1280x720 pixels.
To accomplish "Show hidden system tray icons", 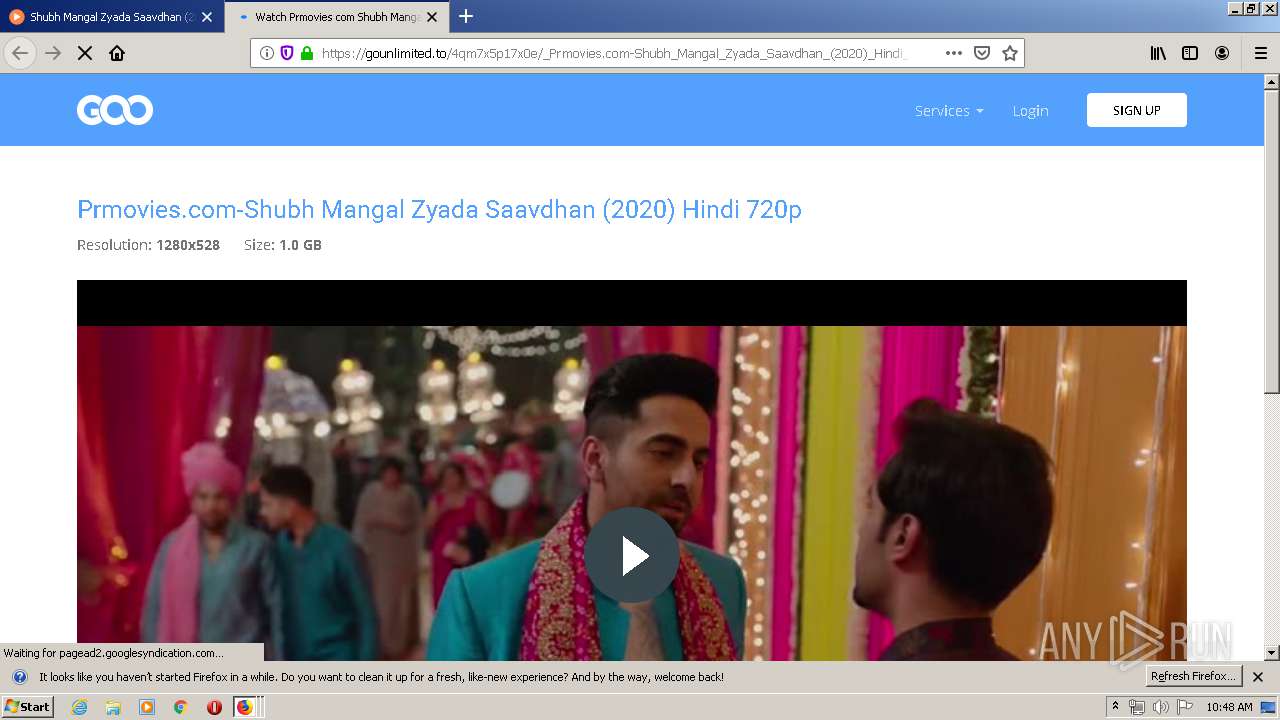I will 1115,707.
